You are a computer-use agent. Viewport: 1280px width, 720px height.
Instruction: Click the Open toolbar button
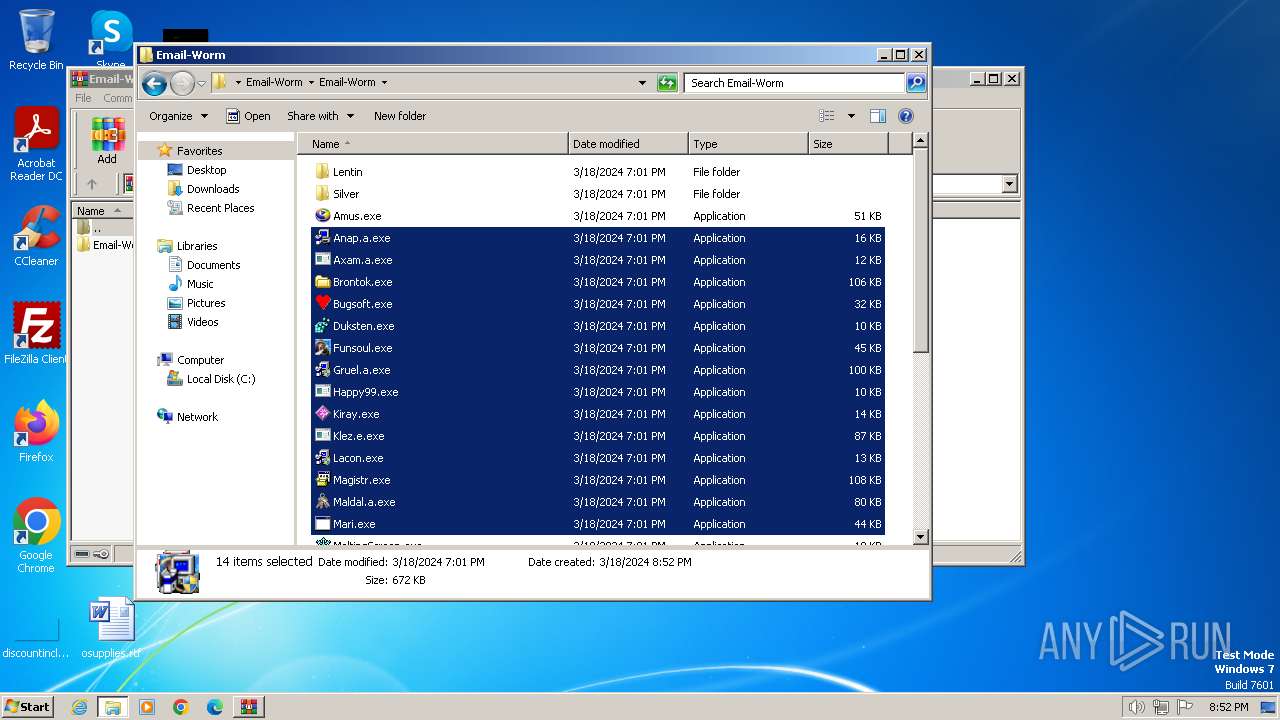click(x=248, y=116)
